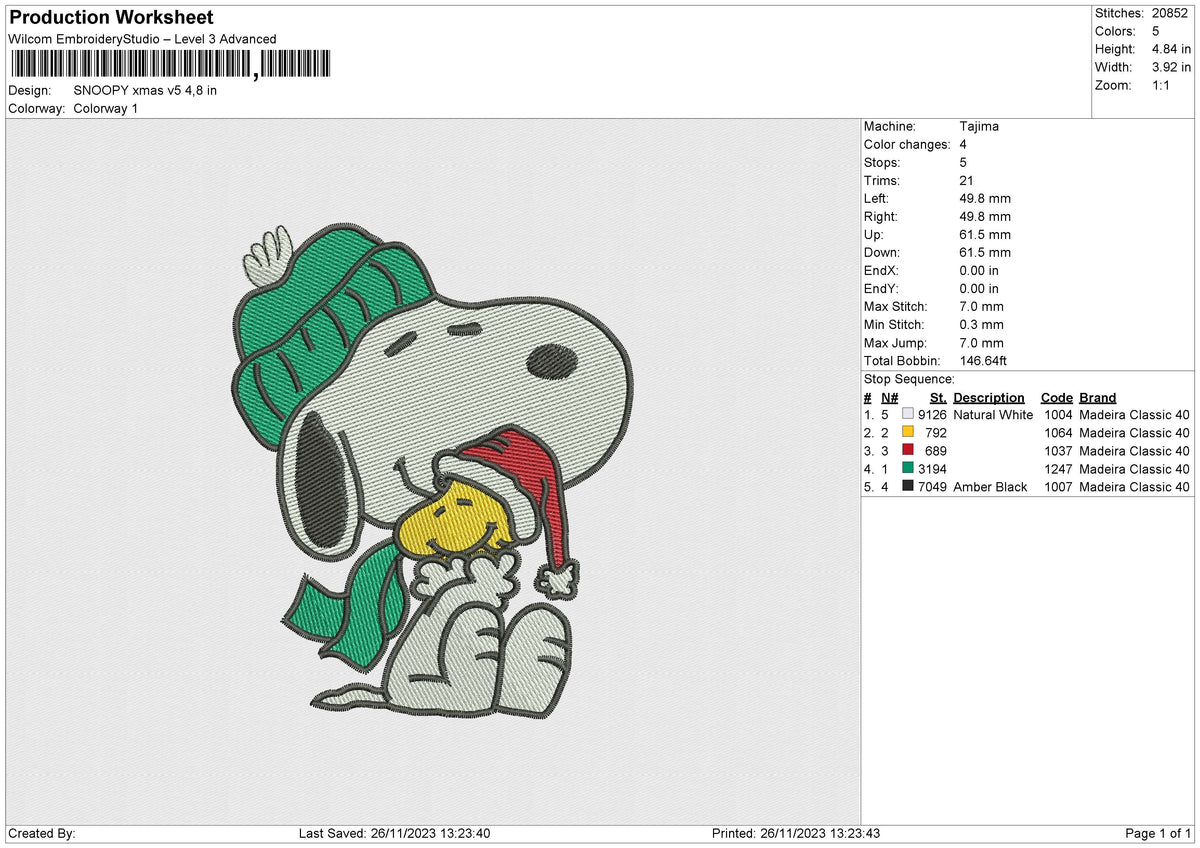This screenshot has width=1200, height=848.
Task: Select the Natural White description
Action: 993,415
